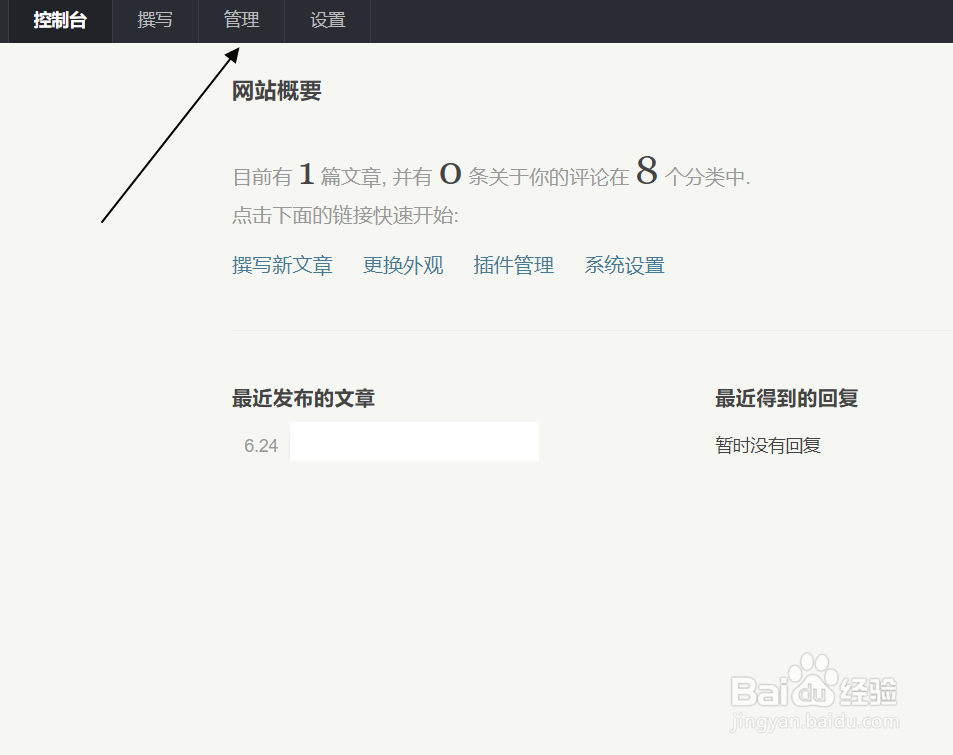This screenshot has height=755, width=953.
Task: Click the 暂时没有回复 text
Action: point(768,446)
